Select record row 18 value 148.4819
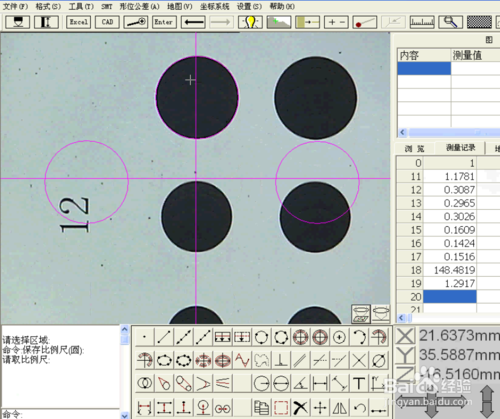The image size is (500, 419). coord(450,270)
